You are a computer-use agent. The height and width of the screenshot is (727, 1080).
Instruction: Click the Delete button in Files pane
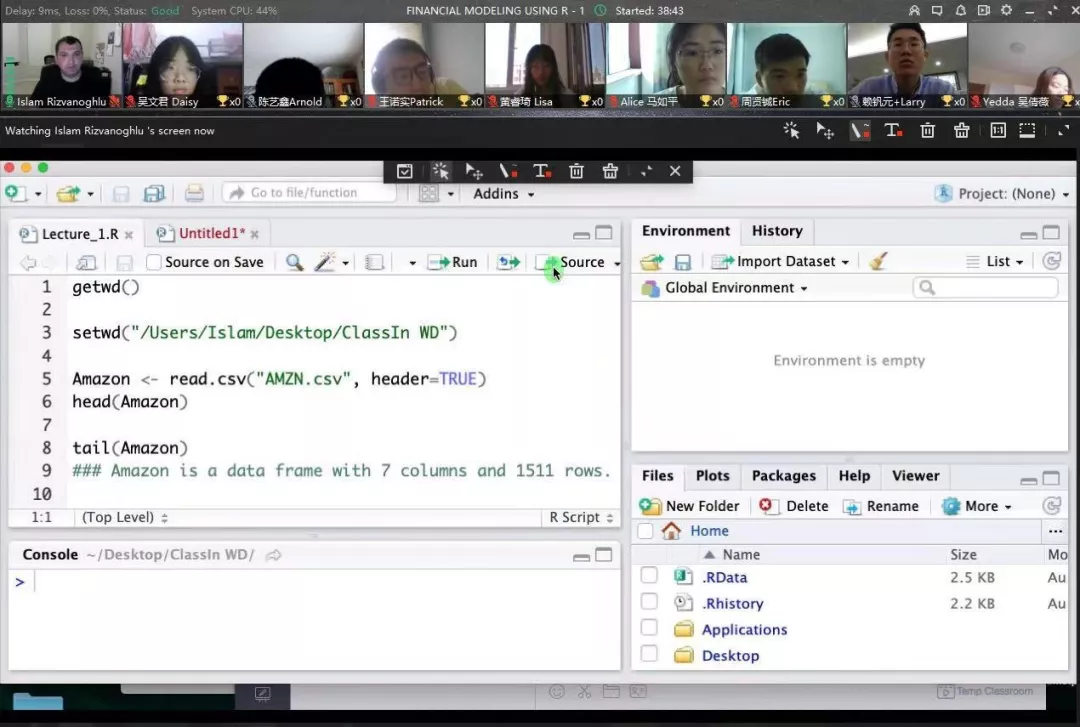pyautogui.click(x=793, y=506)
